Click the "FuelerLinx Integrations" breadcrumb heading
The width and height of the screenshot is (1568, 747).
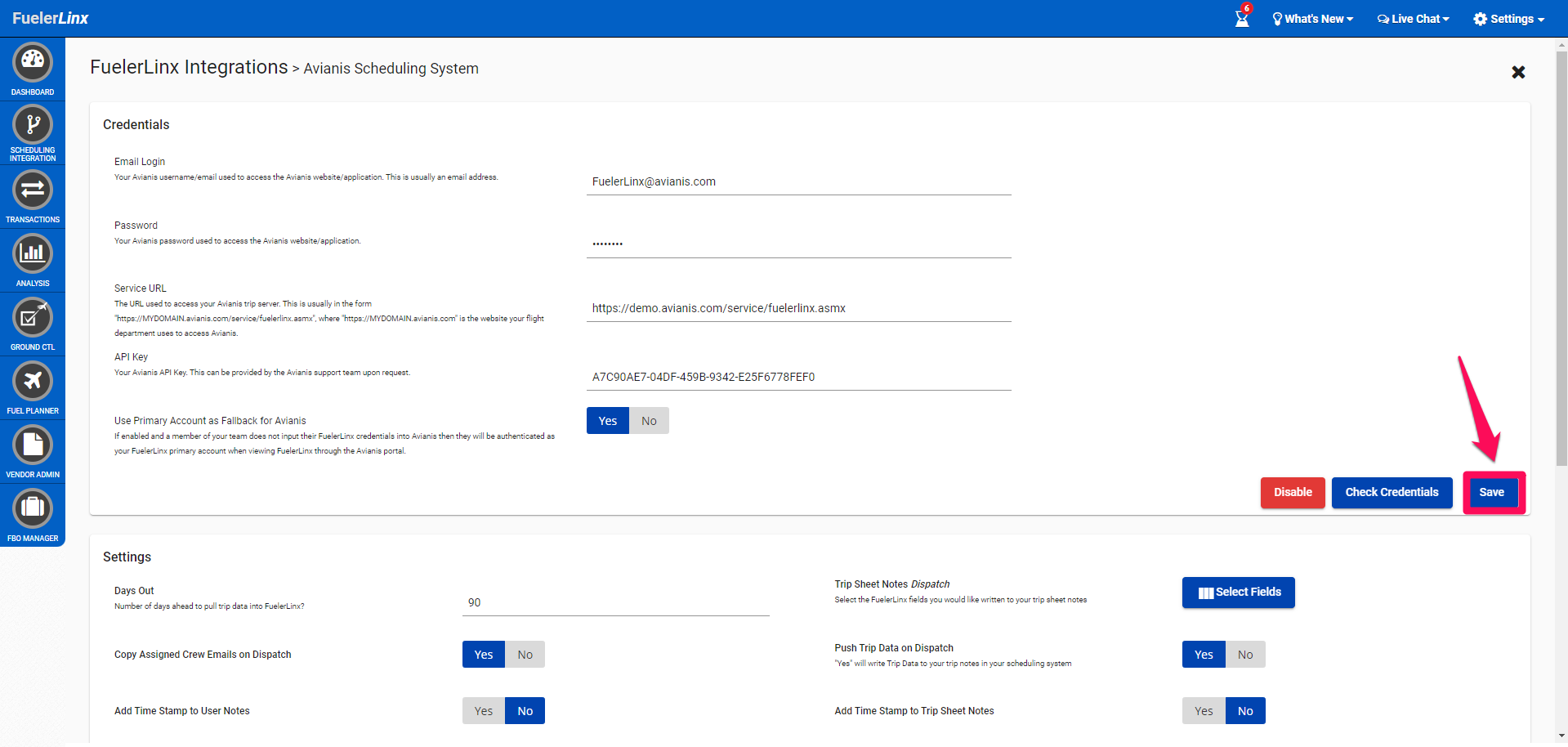pyautogui.click(x=189, y=67)
